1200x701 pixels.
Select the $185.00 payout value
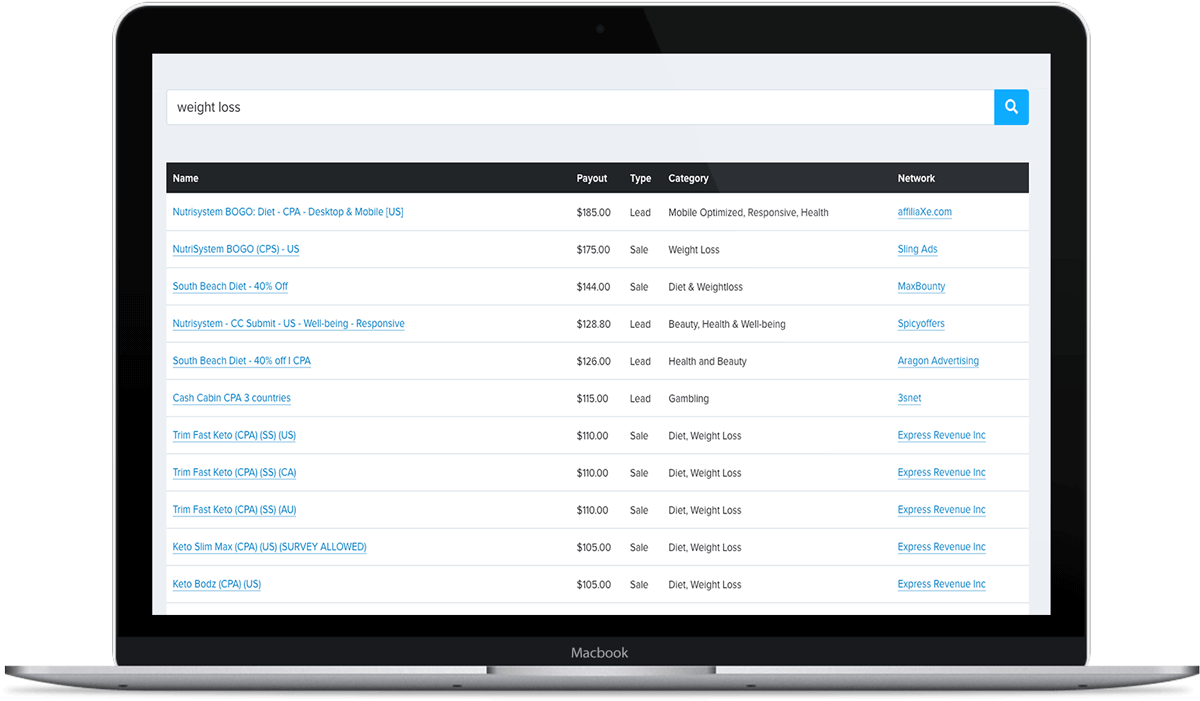point(593,212)
